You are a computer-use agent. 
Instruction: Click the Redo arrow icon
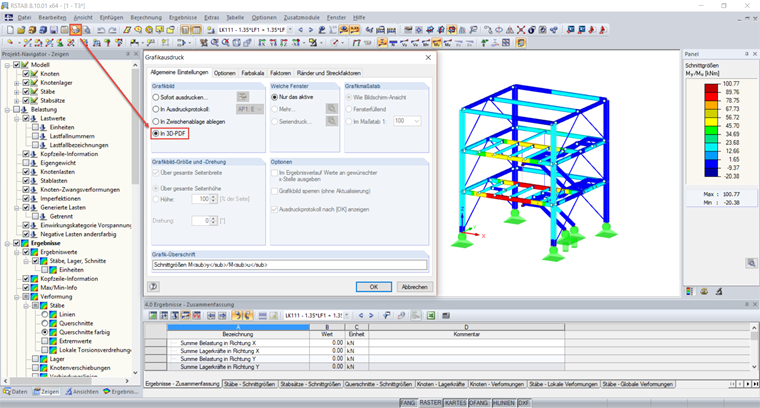(x=111, y=30)
